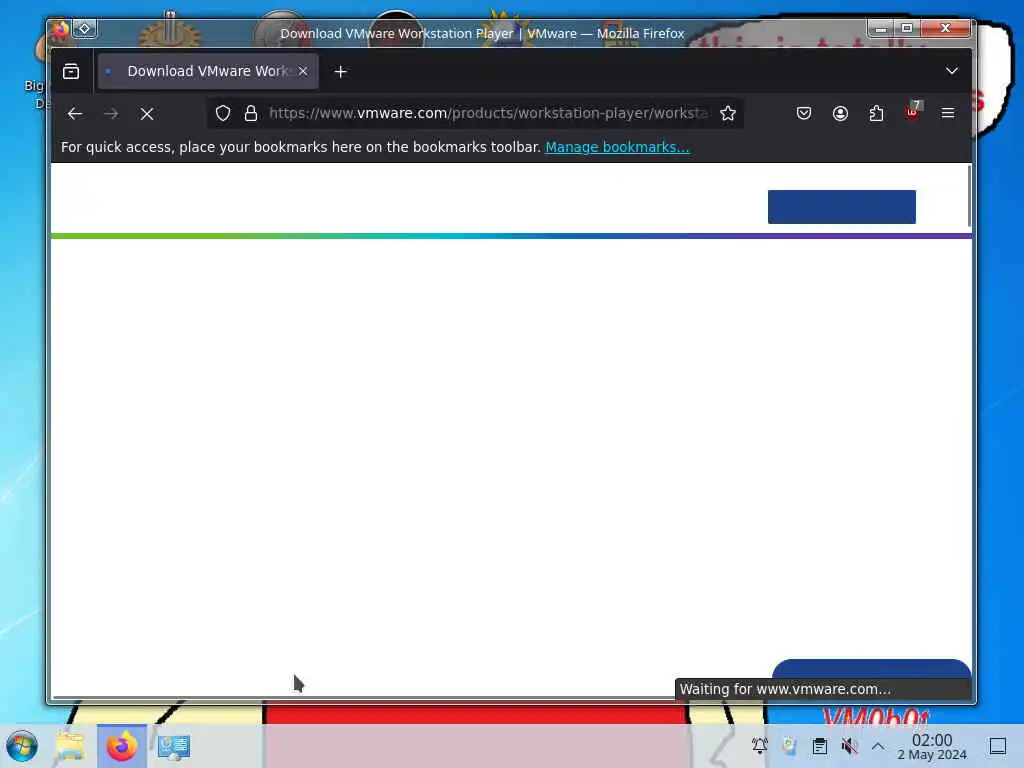Open the tracking protection shield icon

tap(223, 114)
